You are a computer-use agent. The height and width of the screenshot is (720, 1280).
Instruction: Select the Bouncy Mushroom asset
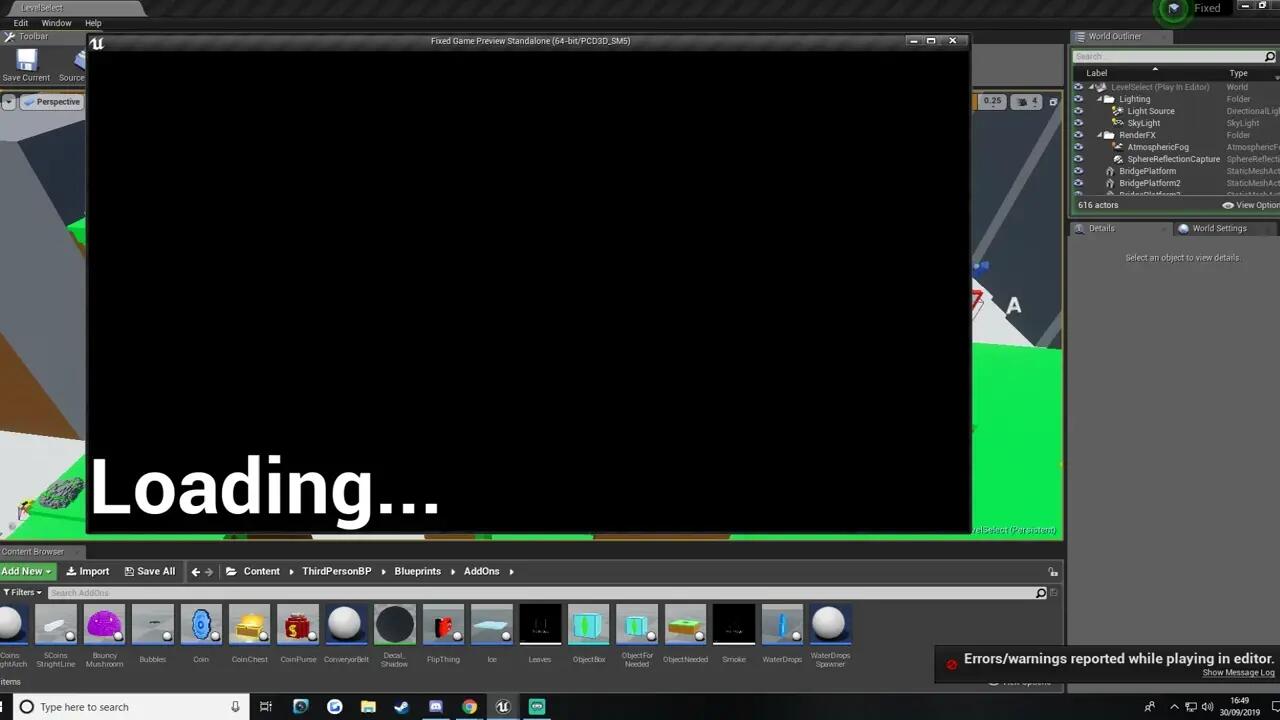pyautogui.click(x=104, y=625)
